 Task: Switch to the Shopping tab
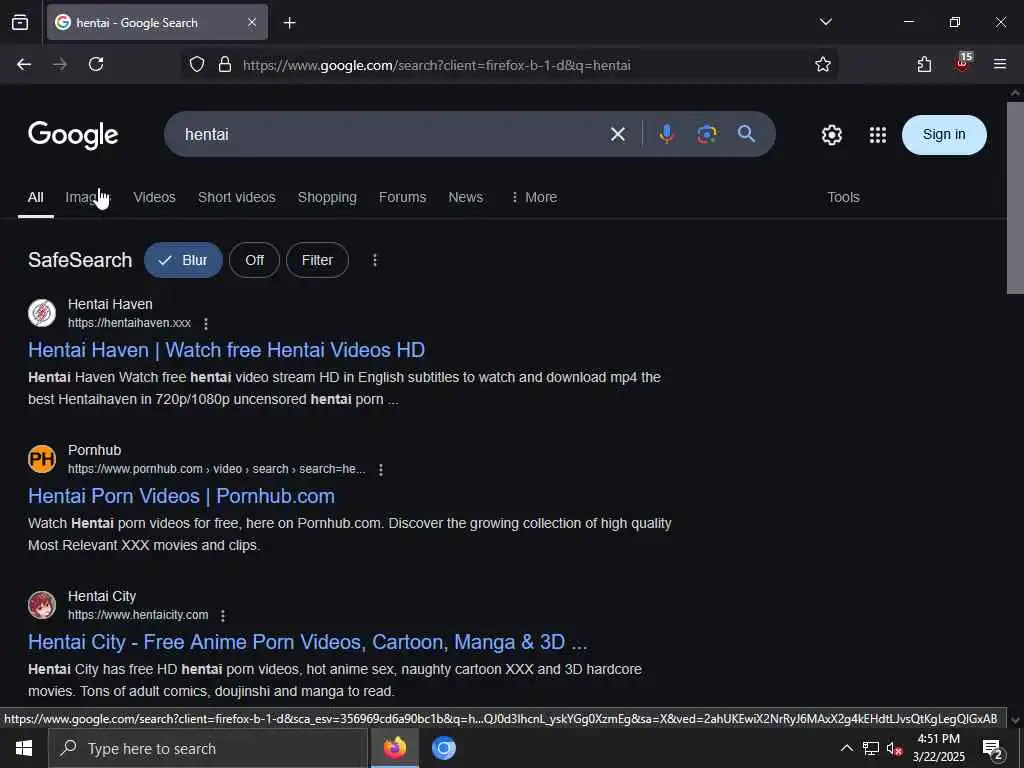point(327,197)
